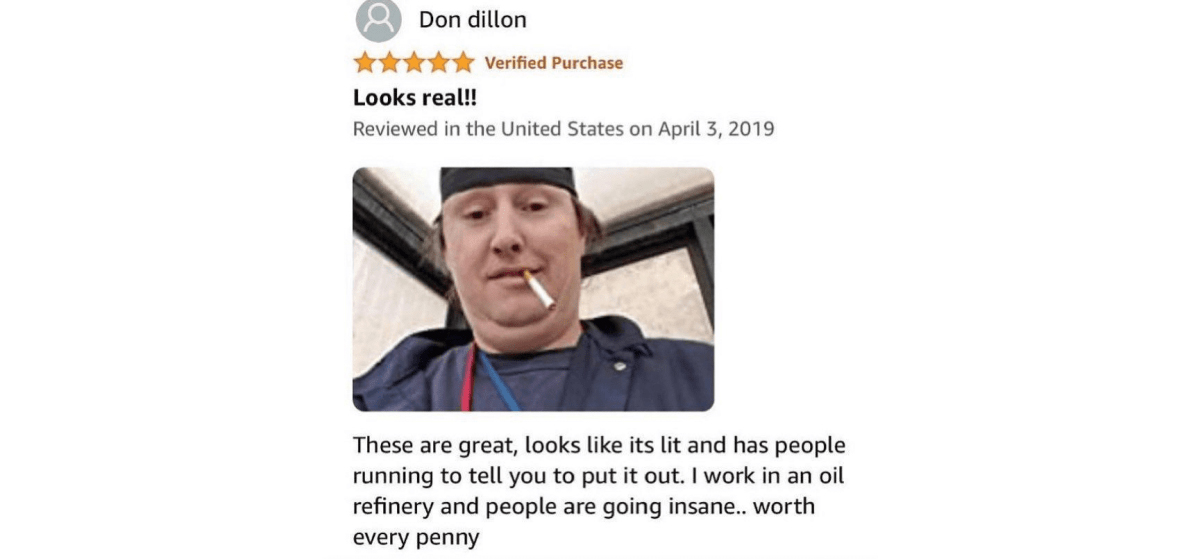Click the second orange rating star

click(x=389, y=63)
